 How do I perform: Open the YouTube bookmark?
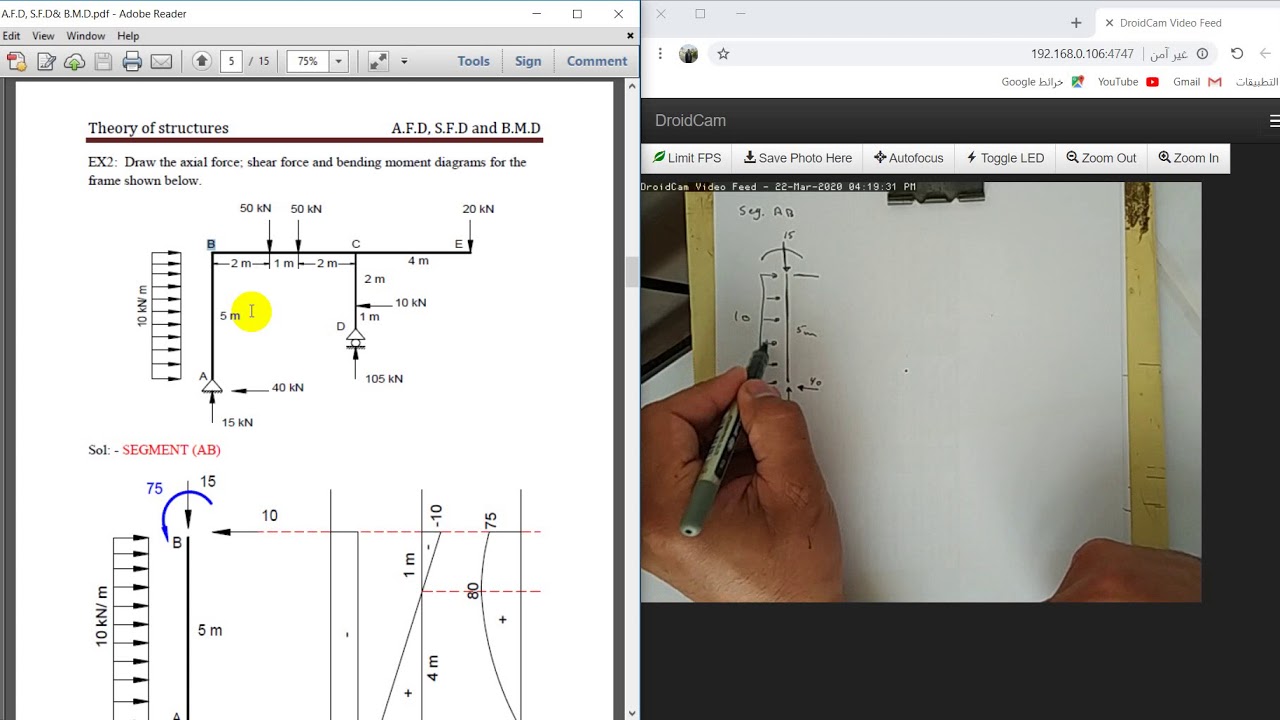coord(1128,82)
